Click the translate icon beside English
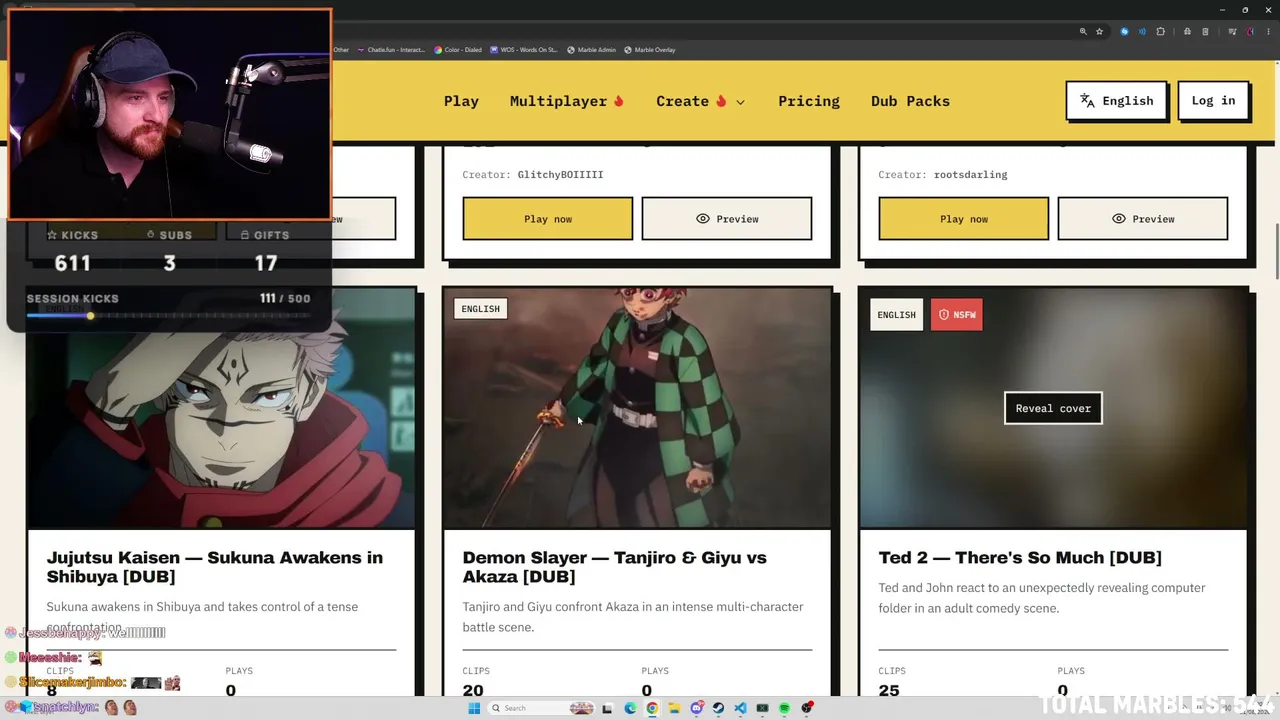 pos(1087,101)
